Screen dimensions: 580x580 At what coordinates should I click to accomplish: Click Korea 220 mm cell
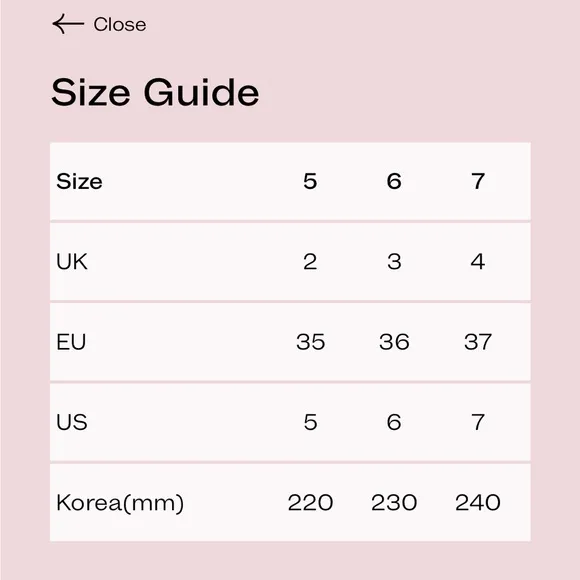[x=310, y=503]
